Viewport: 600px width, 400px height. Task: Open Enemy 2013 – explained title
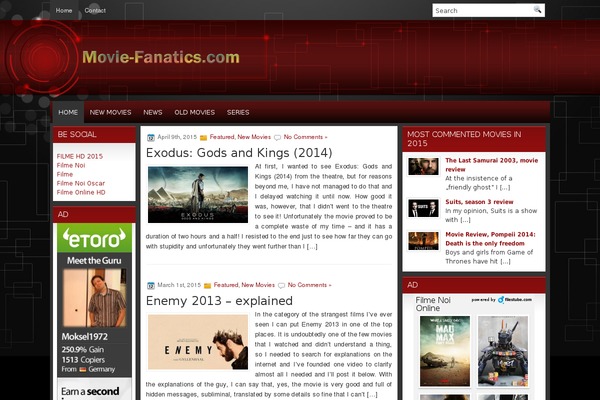(x=219, y=301)
